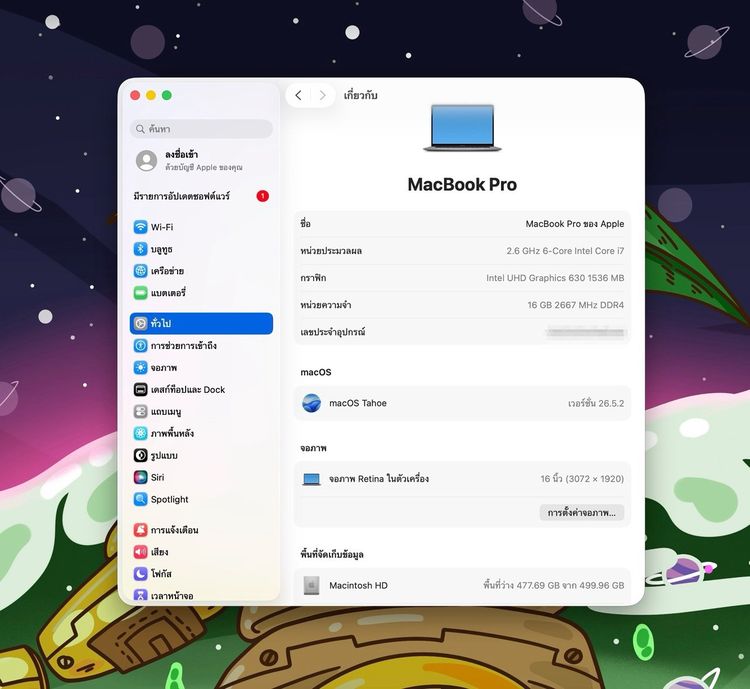Open the Network (เครือข่าย) globe icon
Image resolution: width=750 pixels, height=689 pixels.
(140, 271)
